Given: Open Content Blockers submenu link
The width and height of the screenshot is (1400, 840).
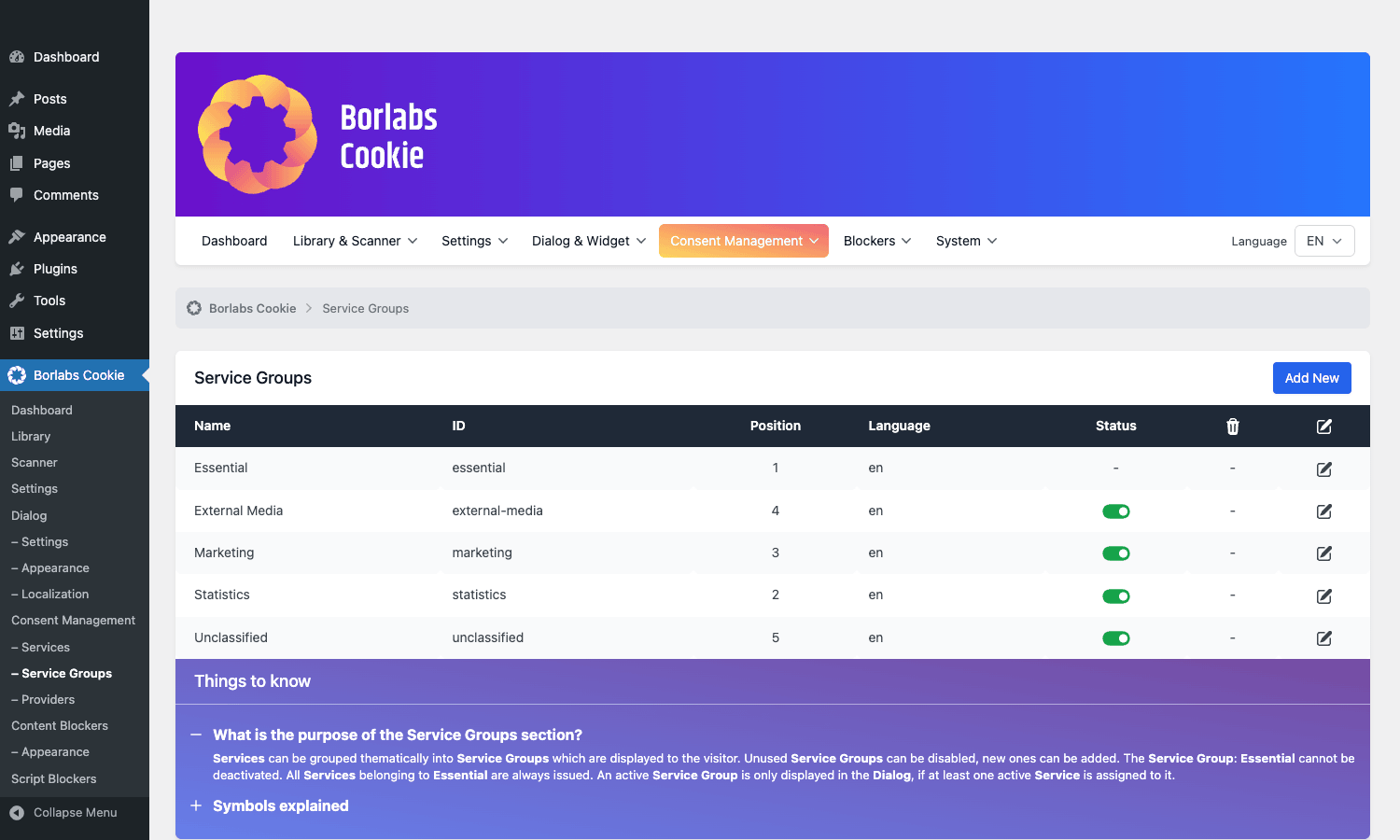Looking at the screenshot, I should tap(60, 725).
